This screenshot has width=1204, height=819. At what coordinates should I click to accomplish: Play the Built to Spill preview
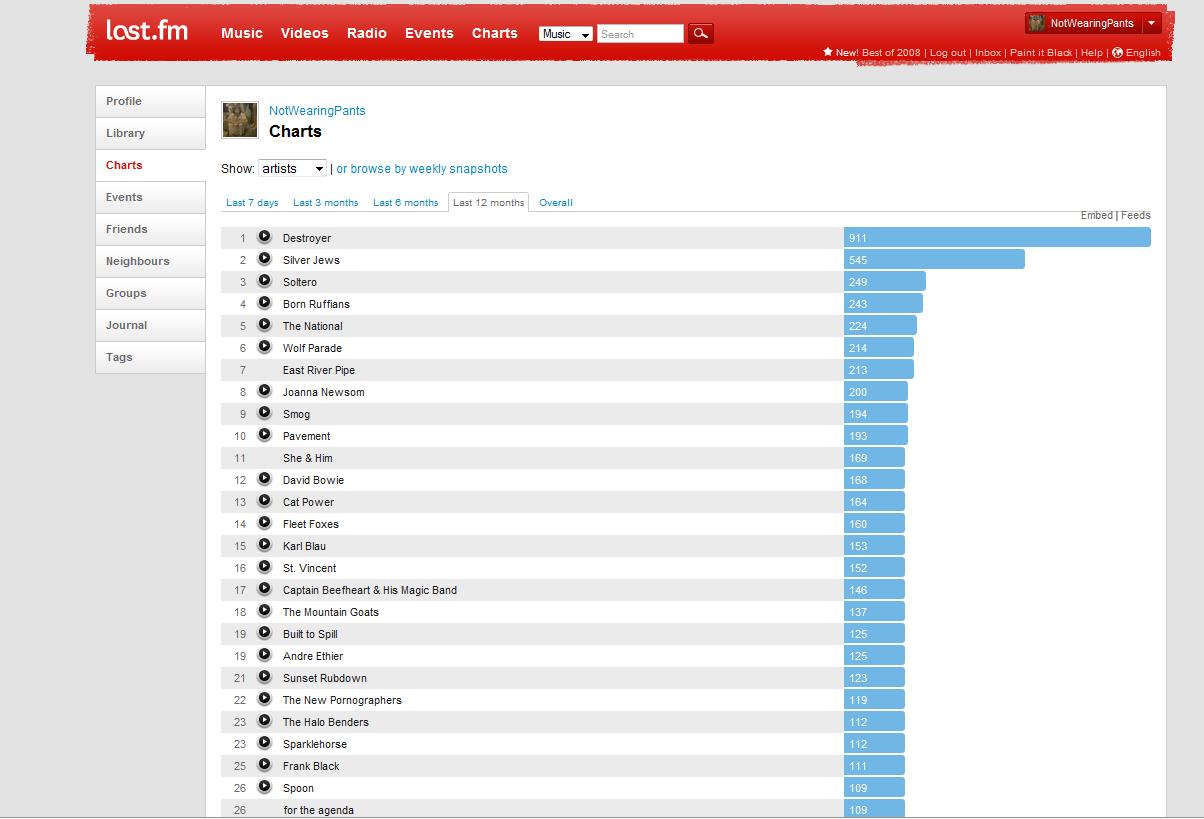click(264, 632)
